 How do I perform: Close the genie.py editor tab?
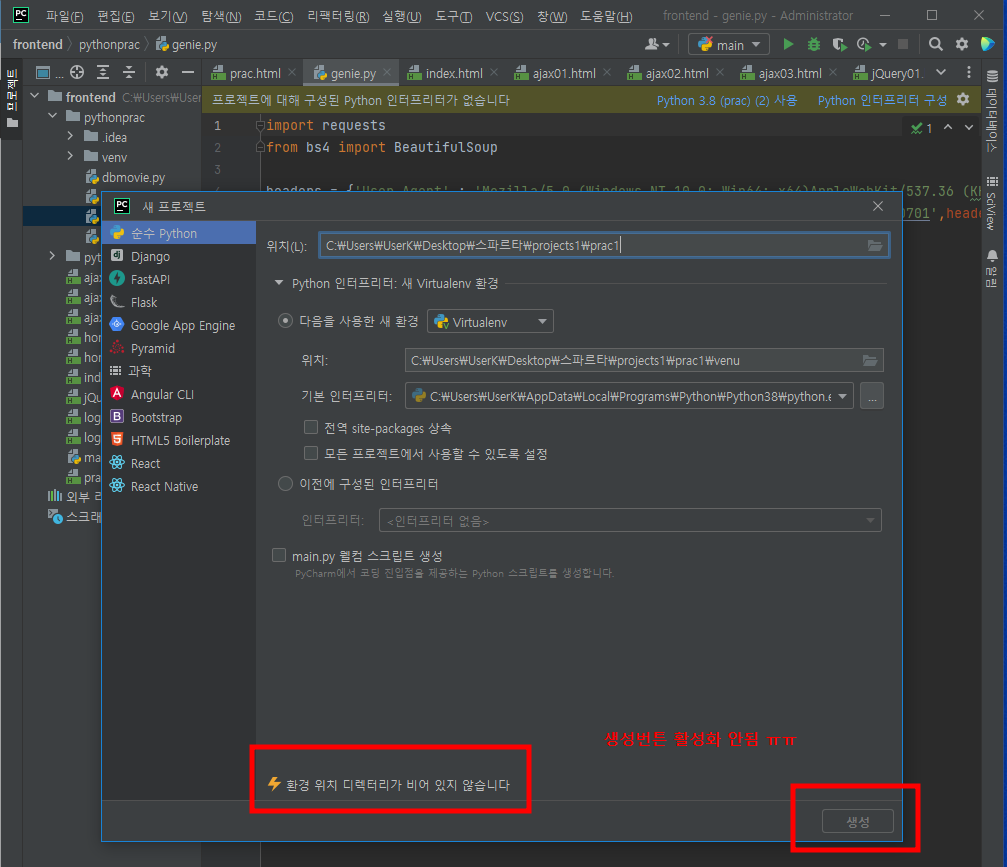387,73
